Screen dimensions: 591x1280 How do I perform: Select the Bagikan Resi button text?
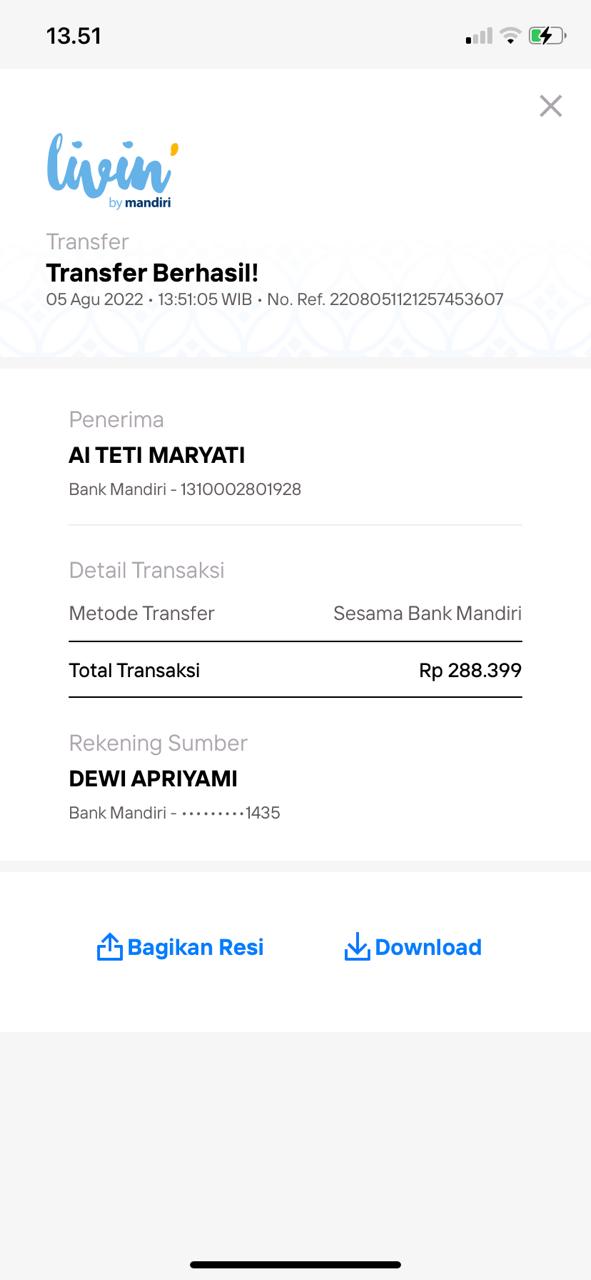195,947
